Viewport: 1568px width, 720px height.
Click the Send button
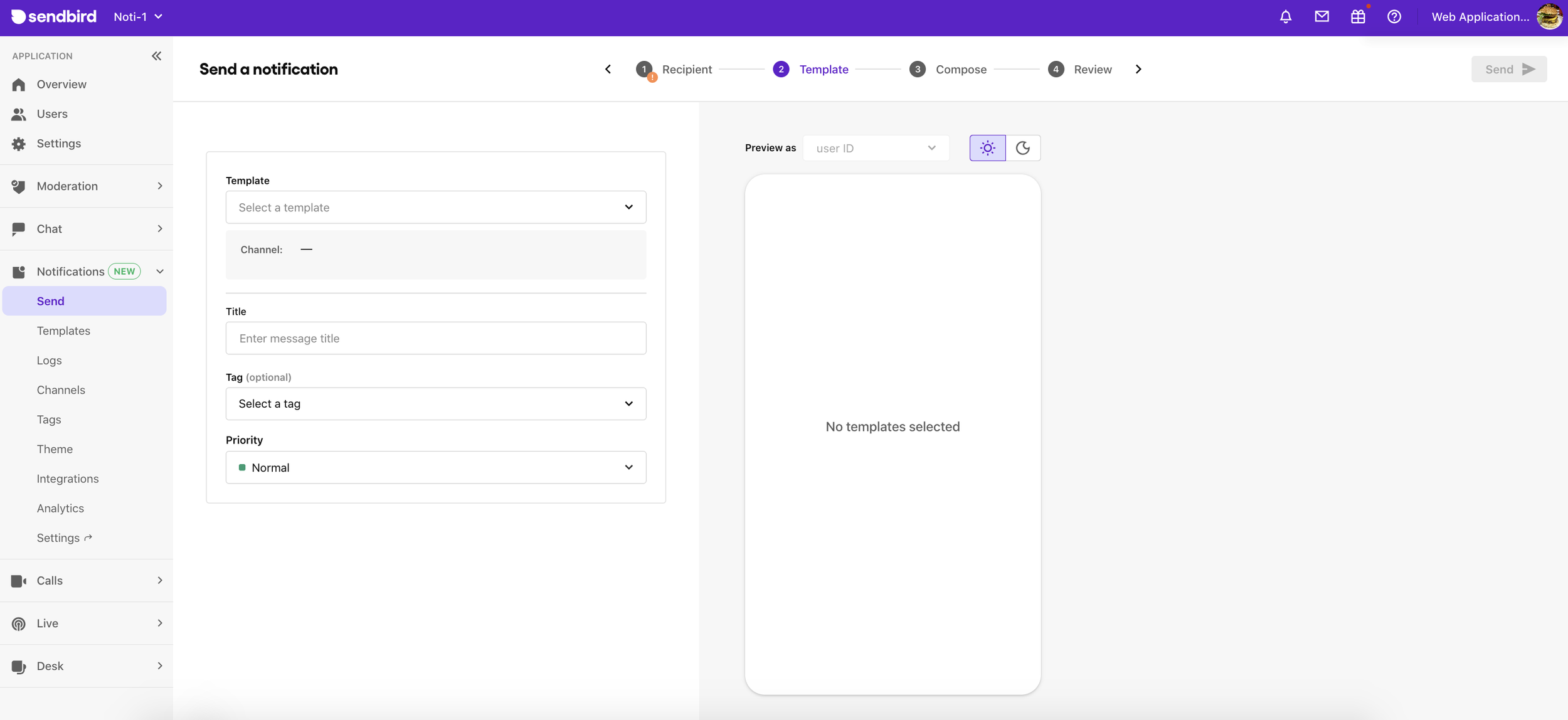1508,69
